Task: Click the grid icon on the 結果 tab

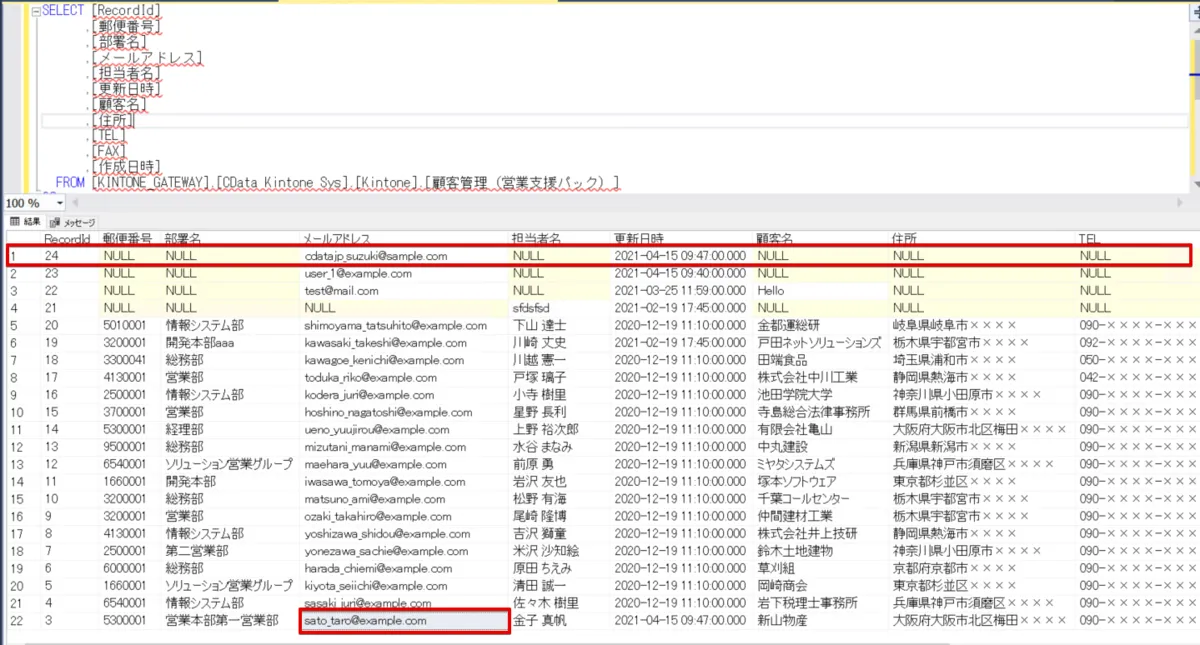Action: [15, 222]
